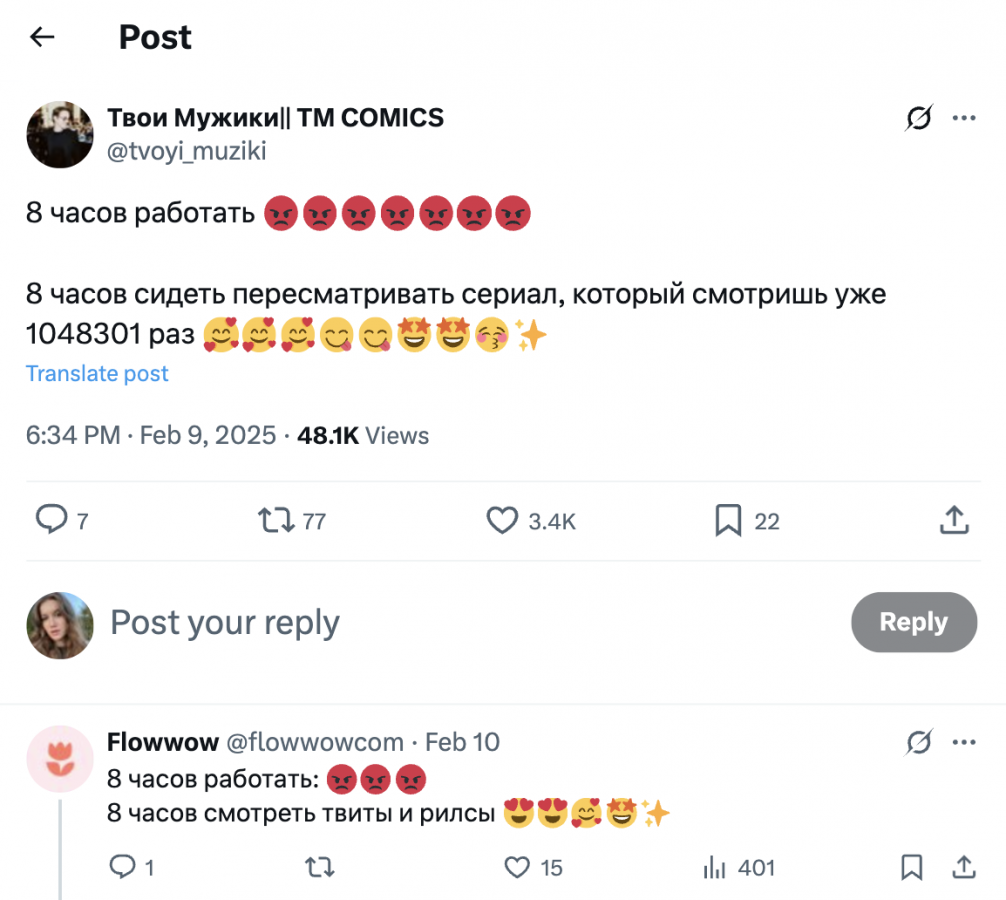Viewport: 1006px width, 900px height.
Task: Click Grok icon on Flowwow reply
Action: click(x=918, y=743)
